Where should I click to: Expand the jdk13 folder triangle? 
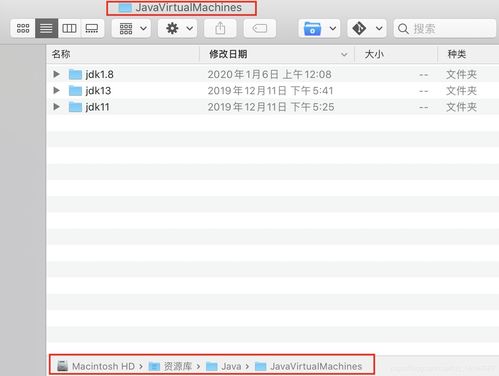point(56,90)
